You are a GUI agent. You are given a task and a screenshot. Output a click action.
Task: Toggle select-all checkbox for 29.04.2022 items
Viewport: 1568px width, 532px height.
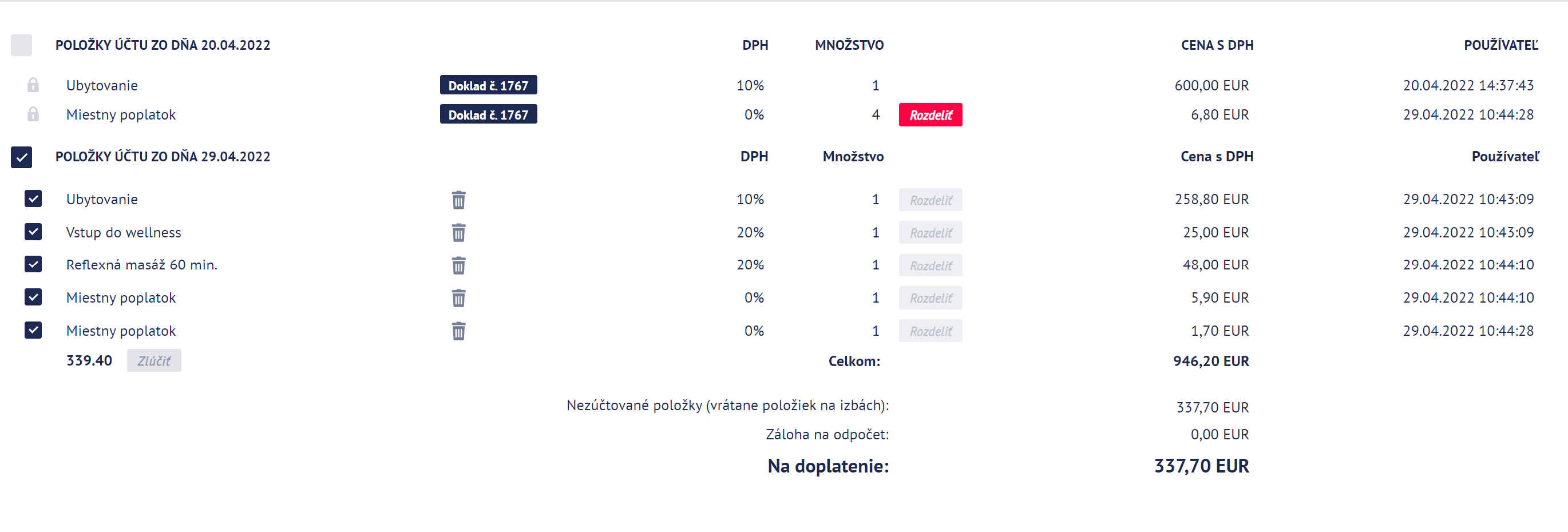(x=21, y=157)
